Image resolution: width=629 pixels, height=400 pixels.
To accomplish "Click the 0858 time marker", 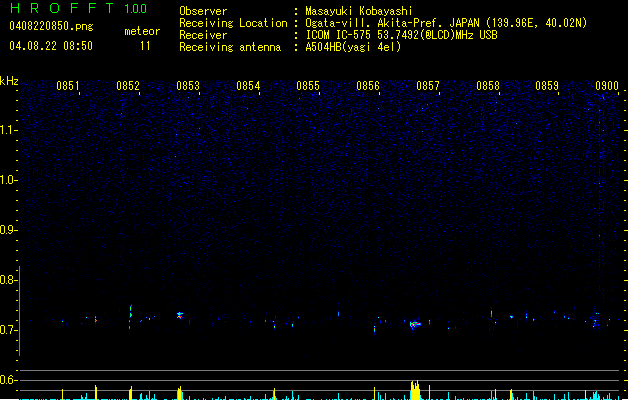I will pyautogui.click(x=487, y=86).
